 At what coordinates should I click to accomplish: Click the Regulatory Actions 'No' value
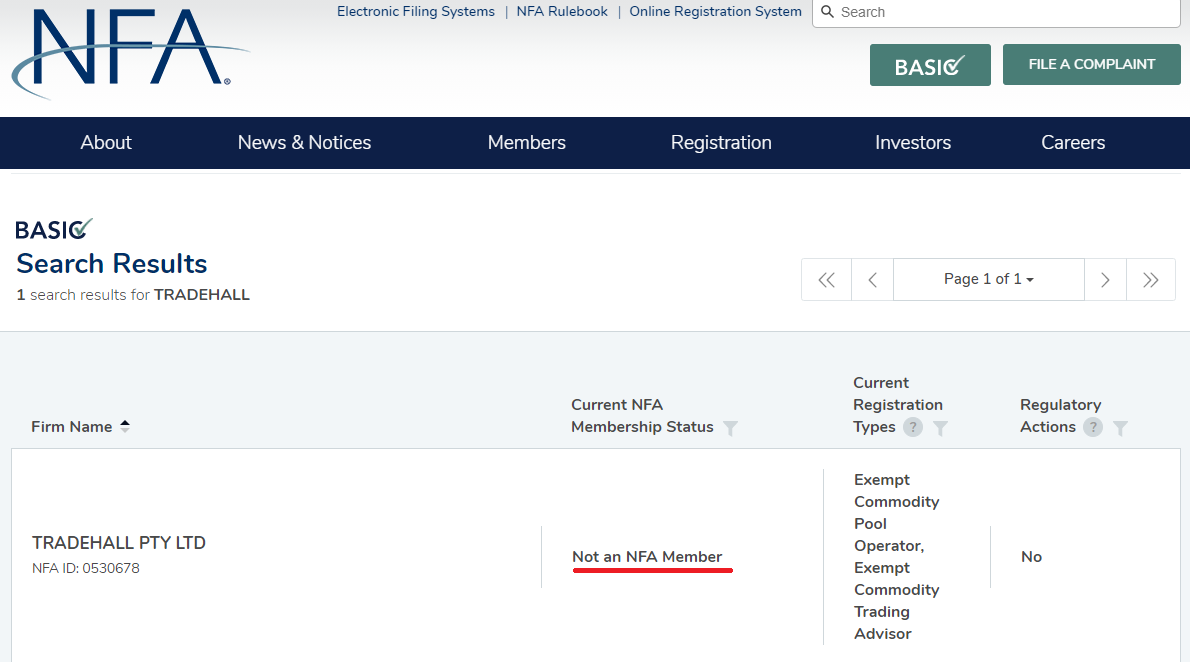pos(1031,556)
